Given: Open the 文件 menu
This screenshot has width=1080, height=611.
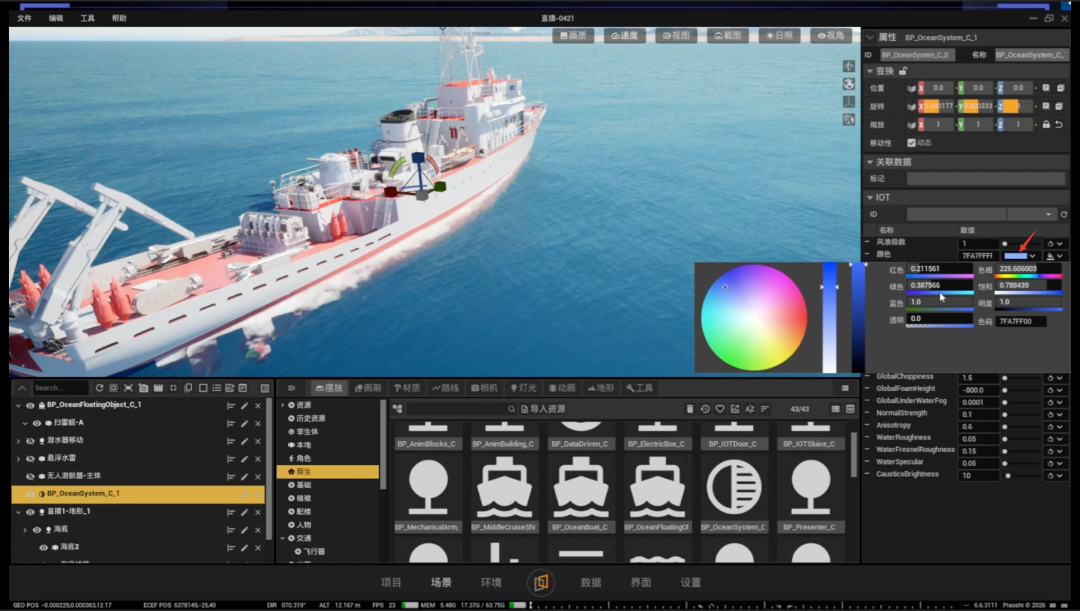Looking at the screenshot, I should (x=24, y=18).
